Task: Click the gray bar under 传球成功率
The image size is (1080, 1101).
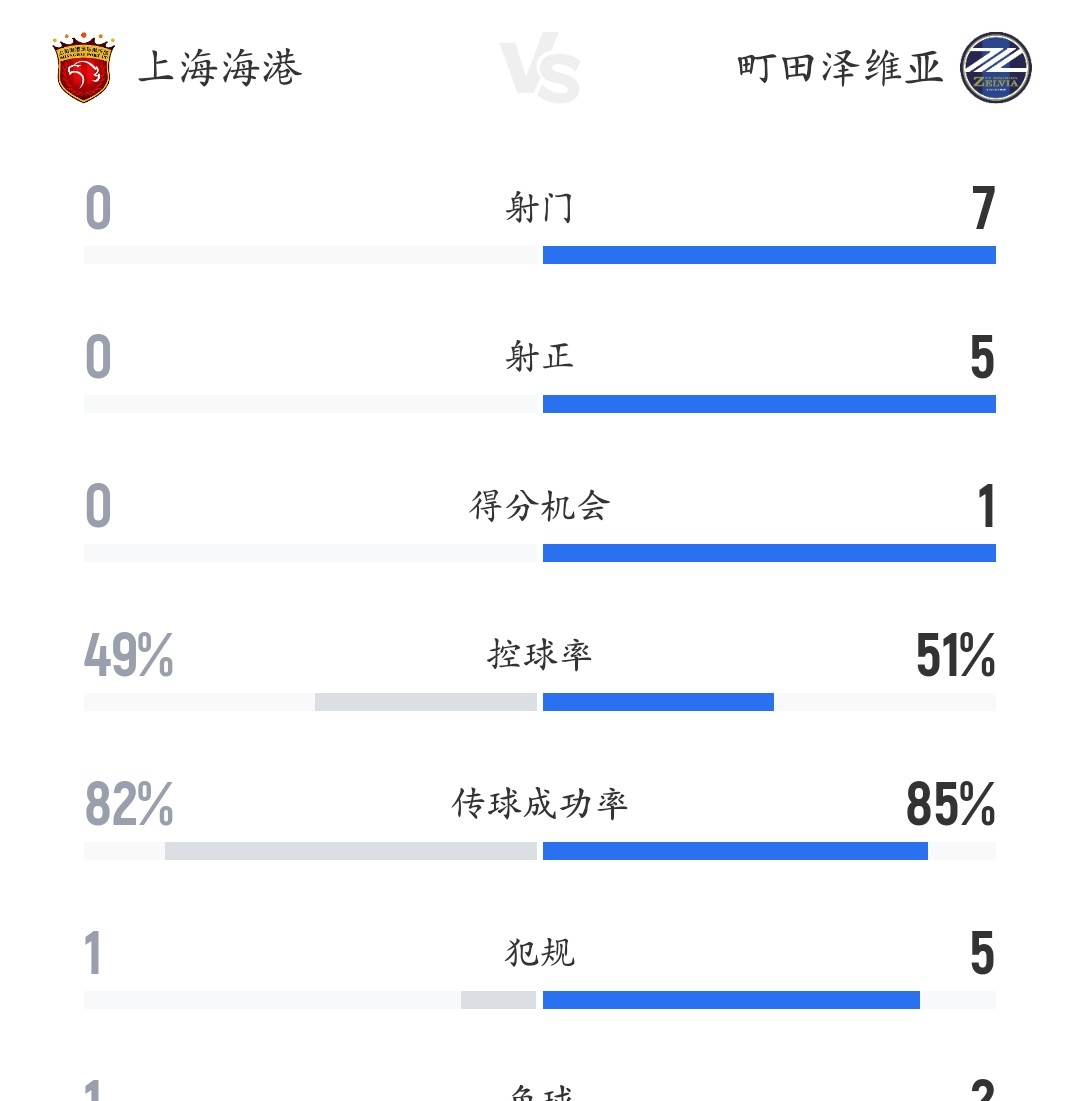Action: (x=351, y=851)
